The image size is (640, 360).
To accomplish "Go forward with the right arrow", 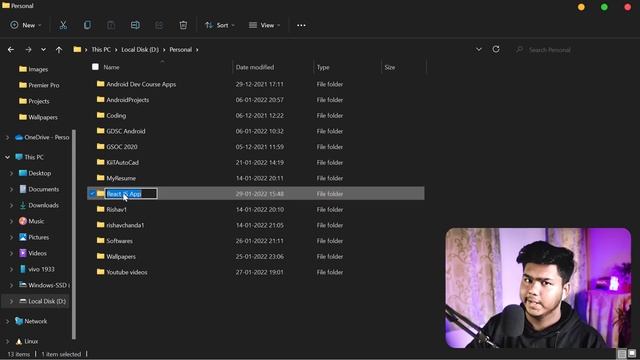I will pos(28,50).
